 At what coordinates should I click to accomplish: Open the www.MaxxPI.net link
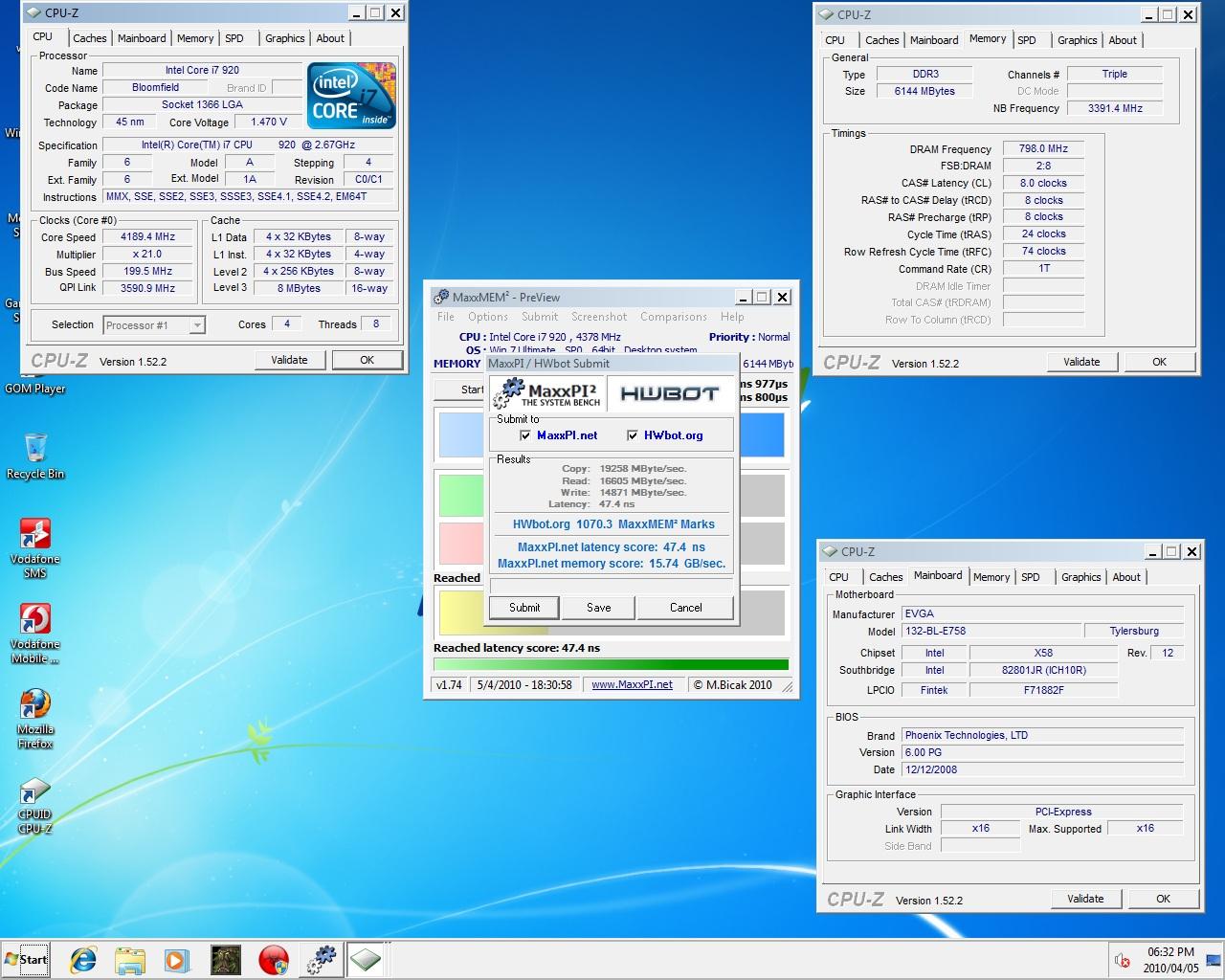(x=632, y=685)
